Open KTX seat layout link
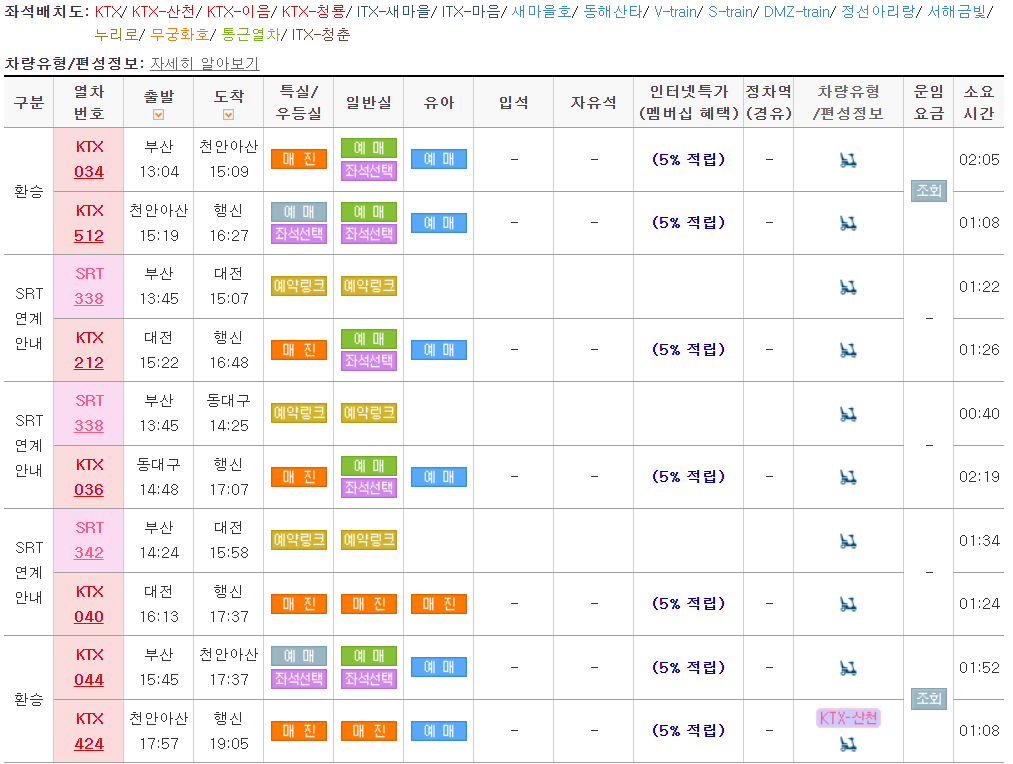The width and height of the screenshot is (1013, 764). (108, 12)
